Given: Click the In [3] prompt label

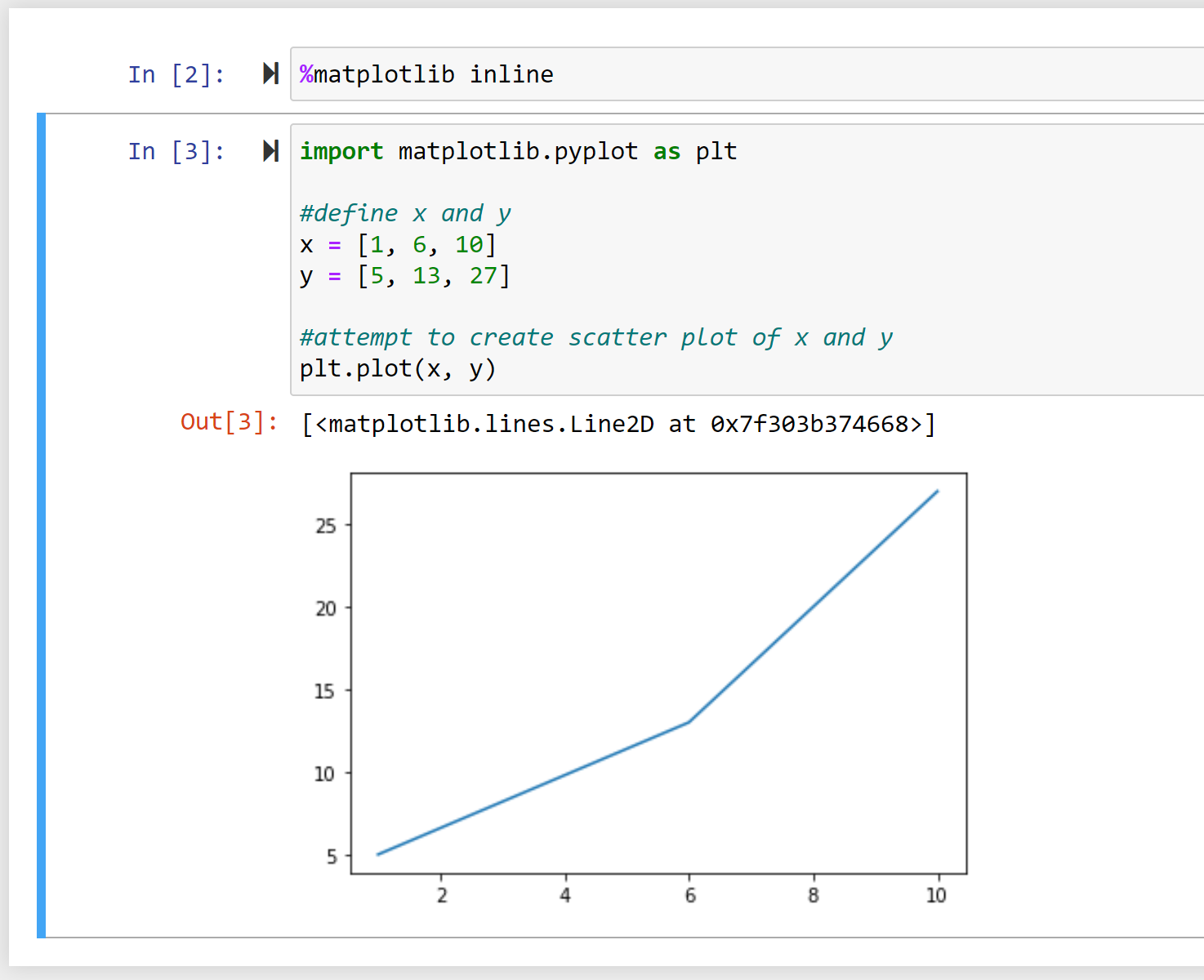Looking at the screenshot, I should pyautogui.click(x=175, y=151).
